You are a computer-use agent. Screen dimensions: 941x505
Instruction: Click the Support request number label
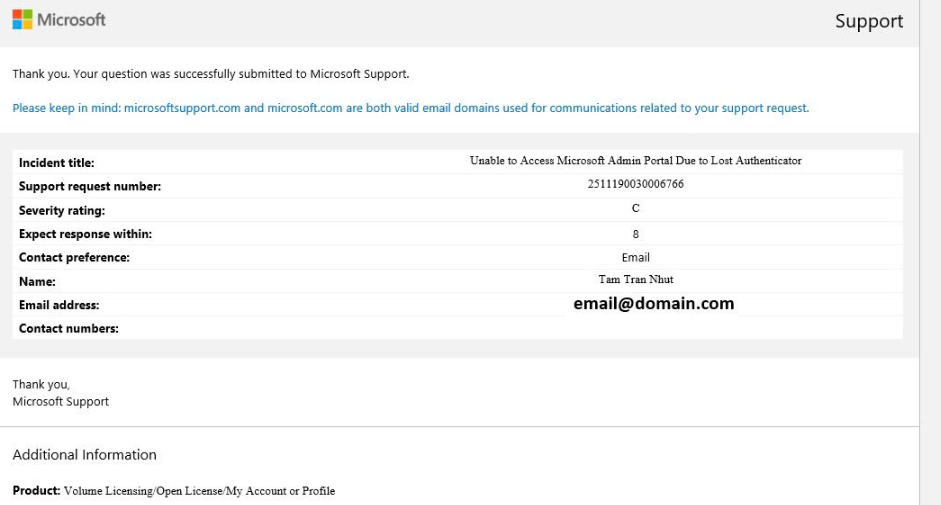tap(90, 186)
